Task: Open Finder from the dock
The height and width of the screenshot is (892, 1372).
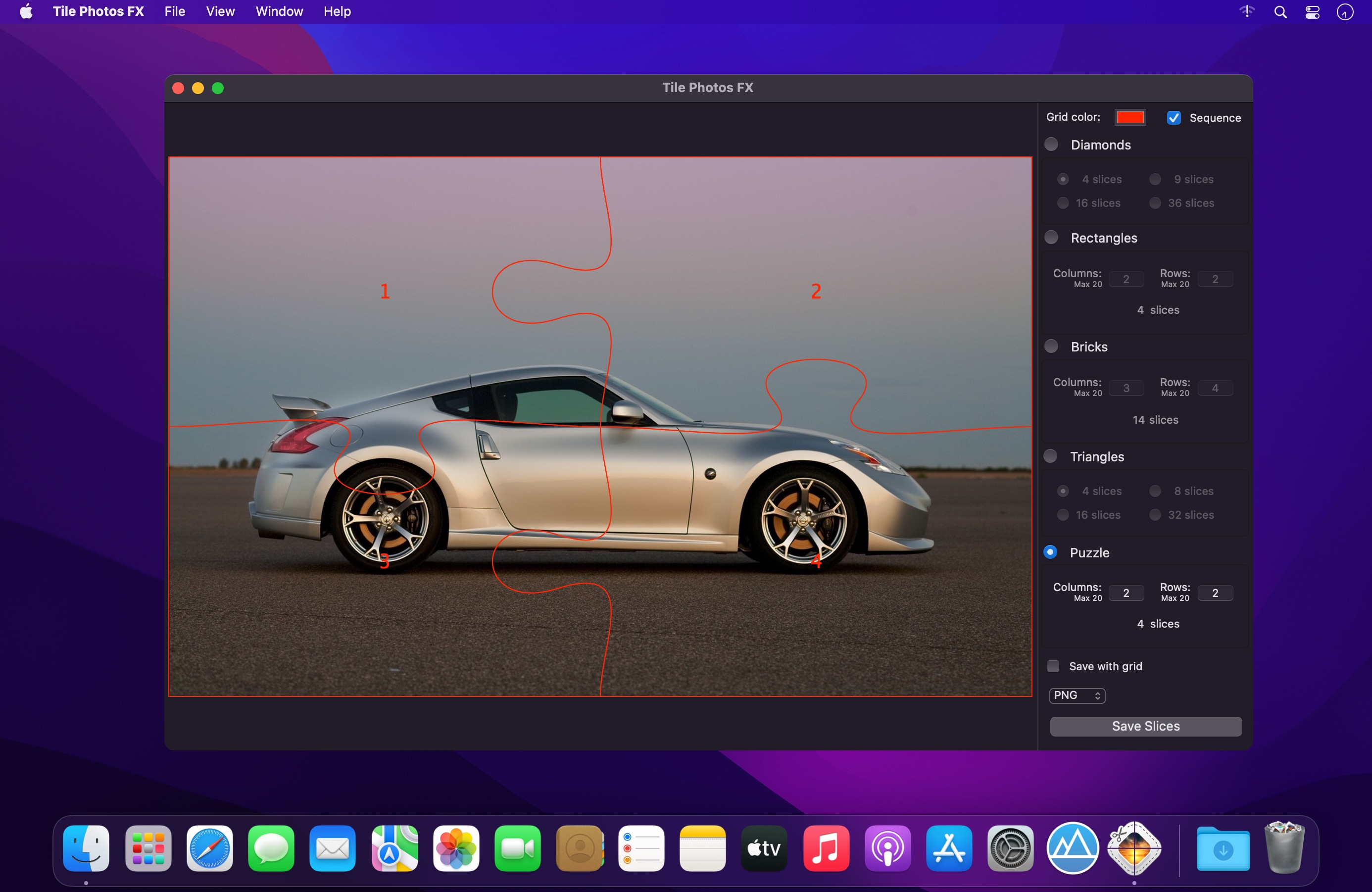Action: 87,847
